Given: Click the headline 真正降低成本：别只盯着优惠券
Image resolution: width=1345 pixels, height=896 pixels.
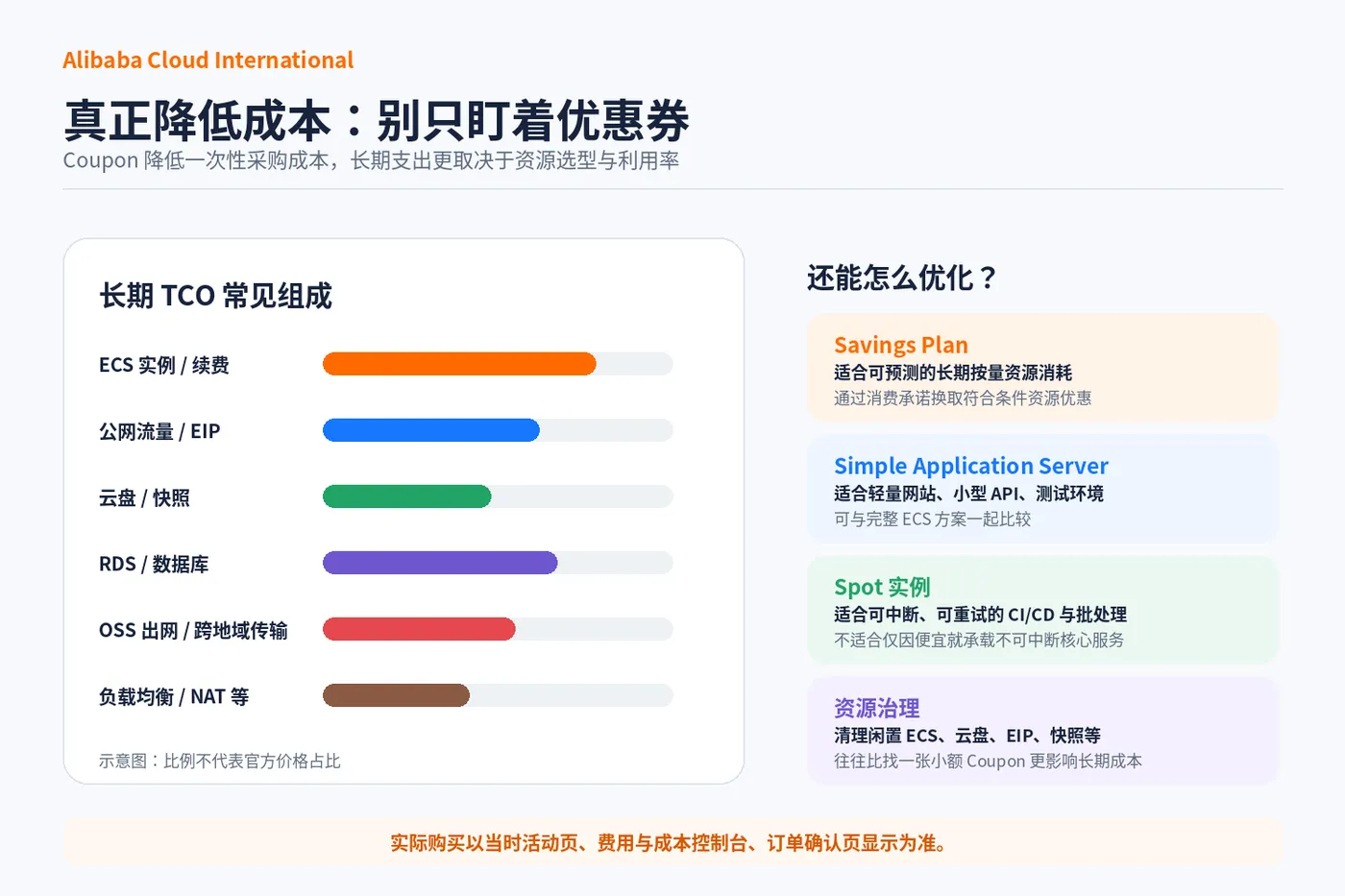Looking at the screenshot, I should (x=377, y=121).
